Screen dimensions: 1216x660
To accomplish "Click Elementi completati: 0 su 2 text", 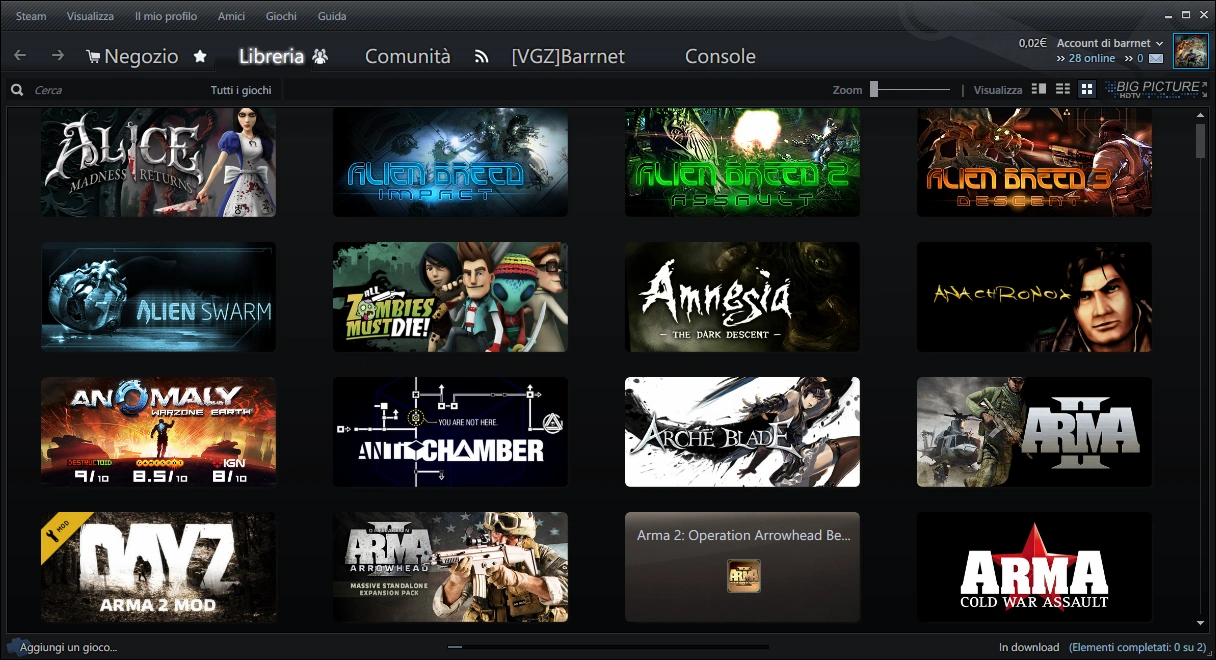I will 1138,647.
